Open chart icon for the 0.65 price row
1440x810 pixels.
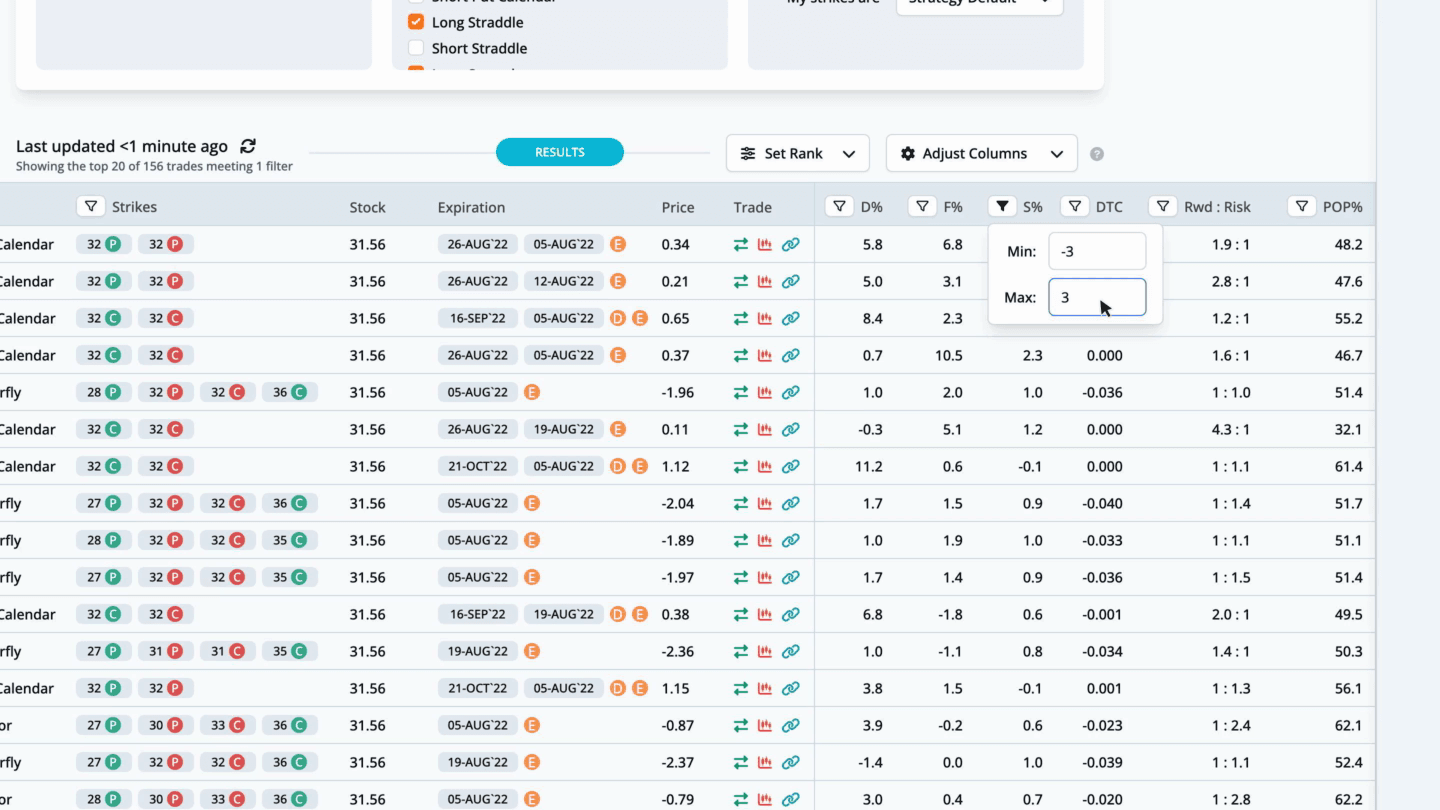click(765, 318)
